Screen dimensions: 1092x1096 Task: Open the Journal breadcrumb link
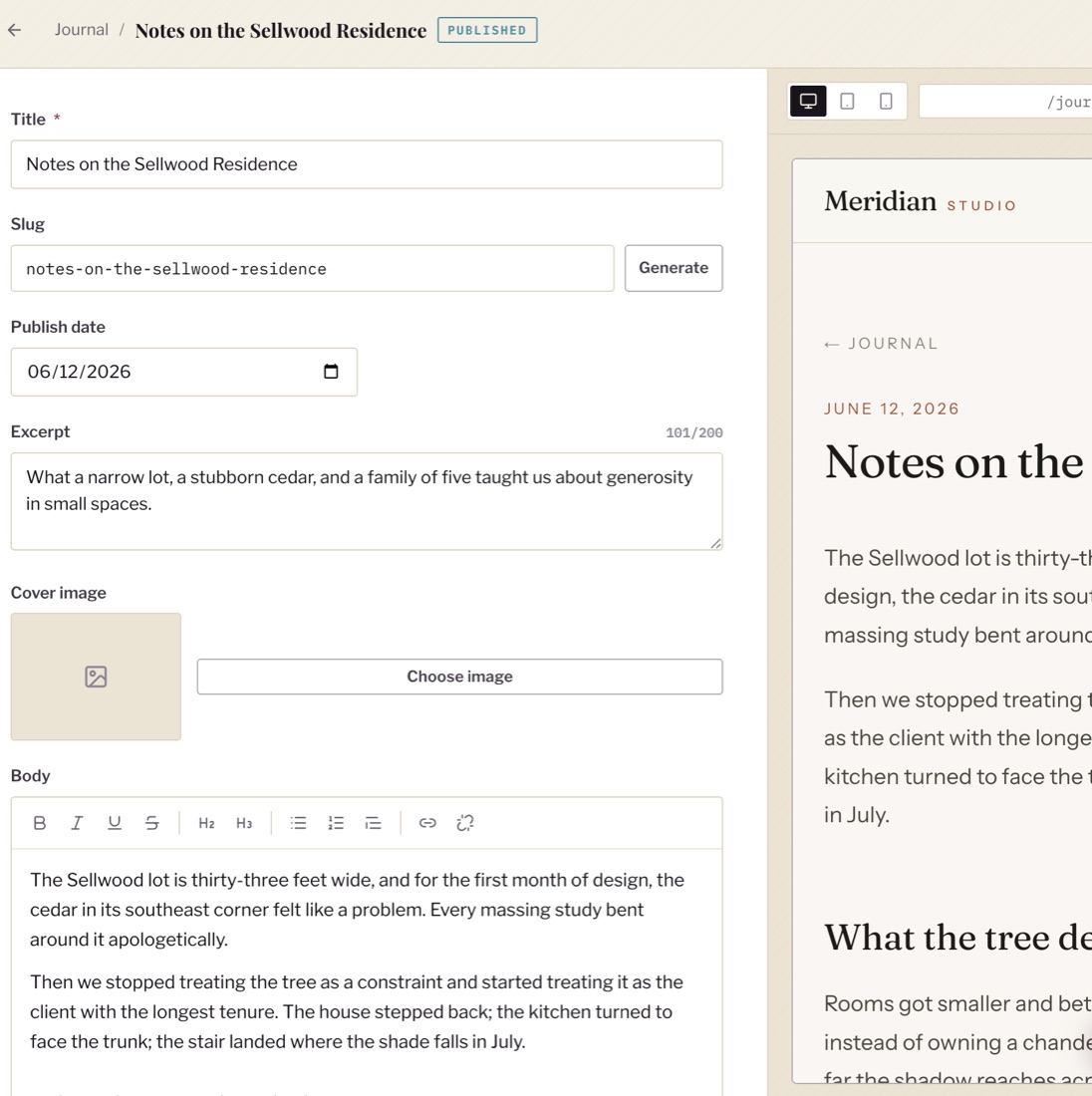click(x=81, y=30)
